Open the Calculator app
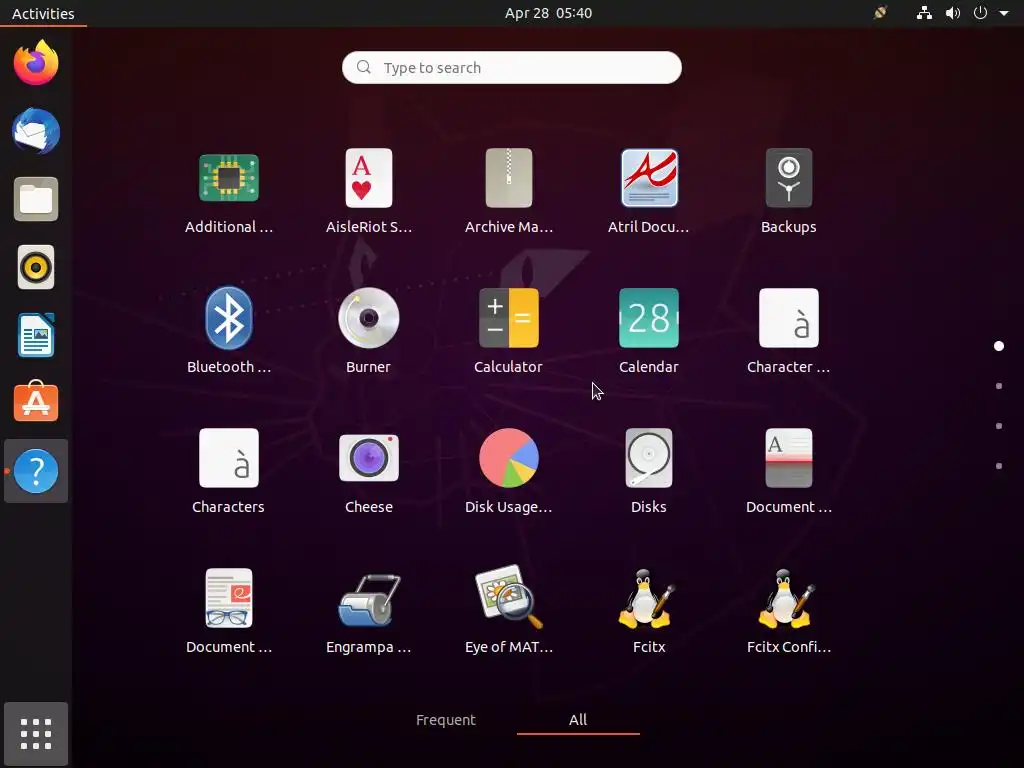The image size is (1024, 768). coord(509,330)
